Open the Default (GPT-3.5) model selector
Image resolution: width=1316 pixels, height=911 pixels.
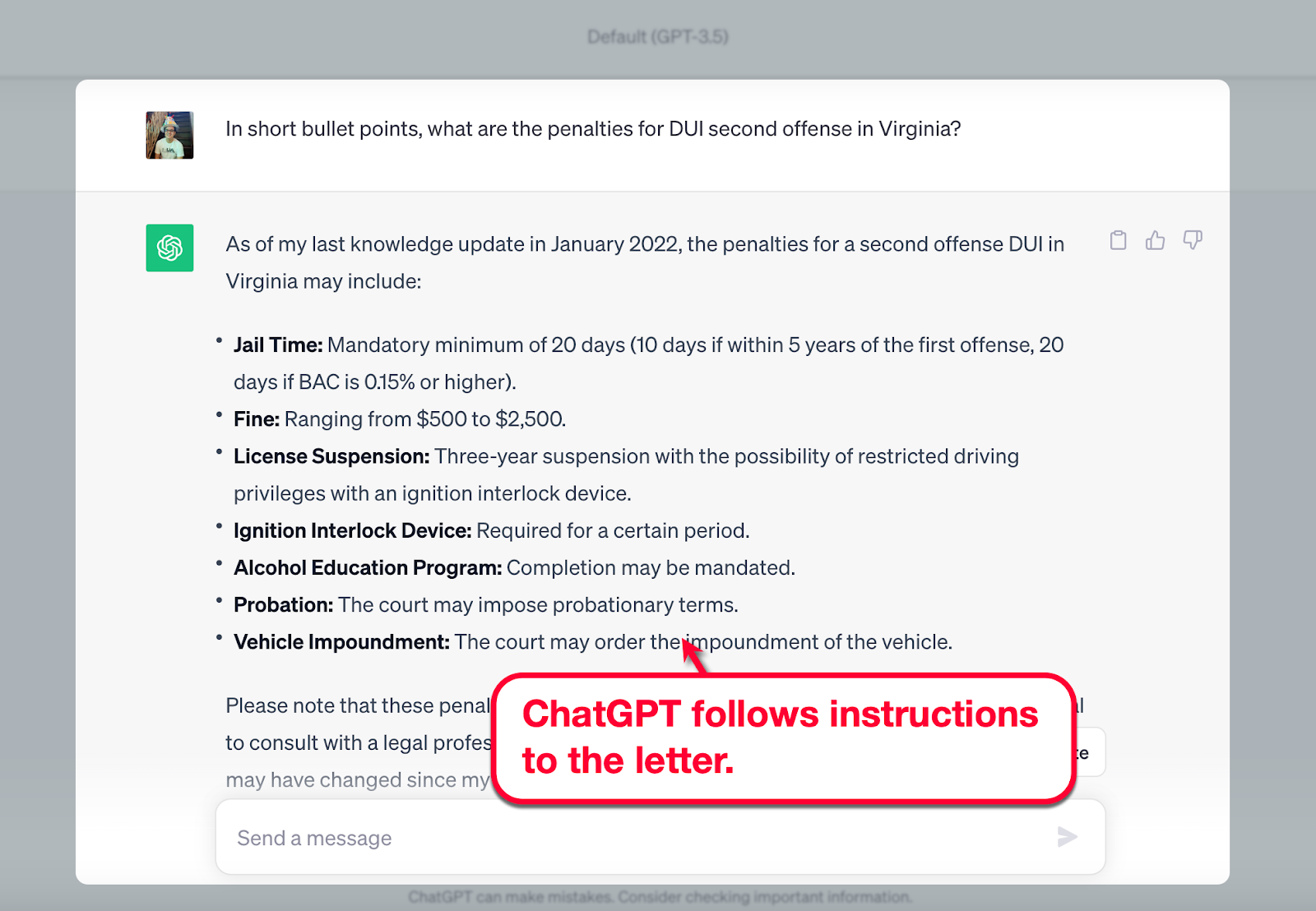pyautogui.click(x=657, y=36)
